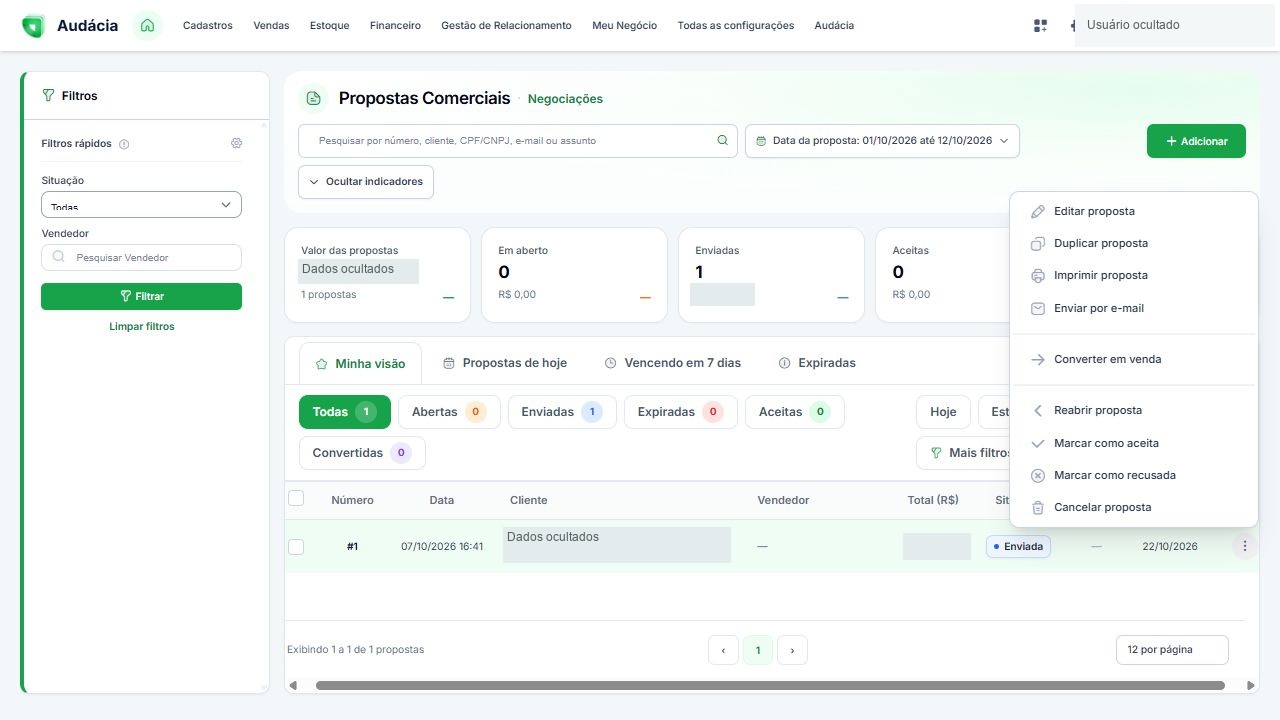1280x720 pixels.
Task: Mark proposal via Marcar como aceita
Action: (x=1134, y=443)
